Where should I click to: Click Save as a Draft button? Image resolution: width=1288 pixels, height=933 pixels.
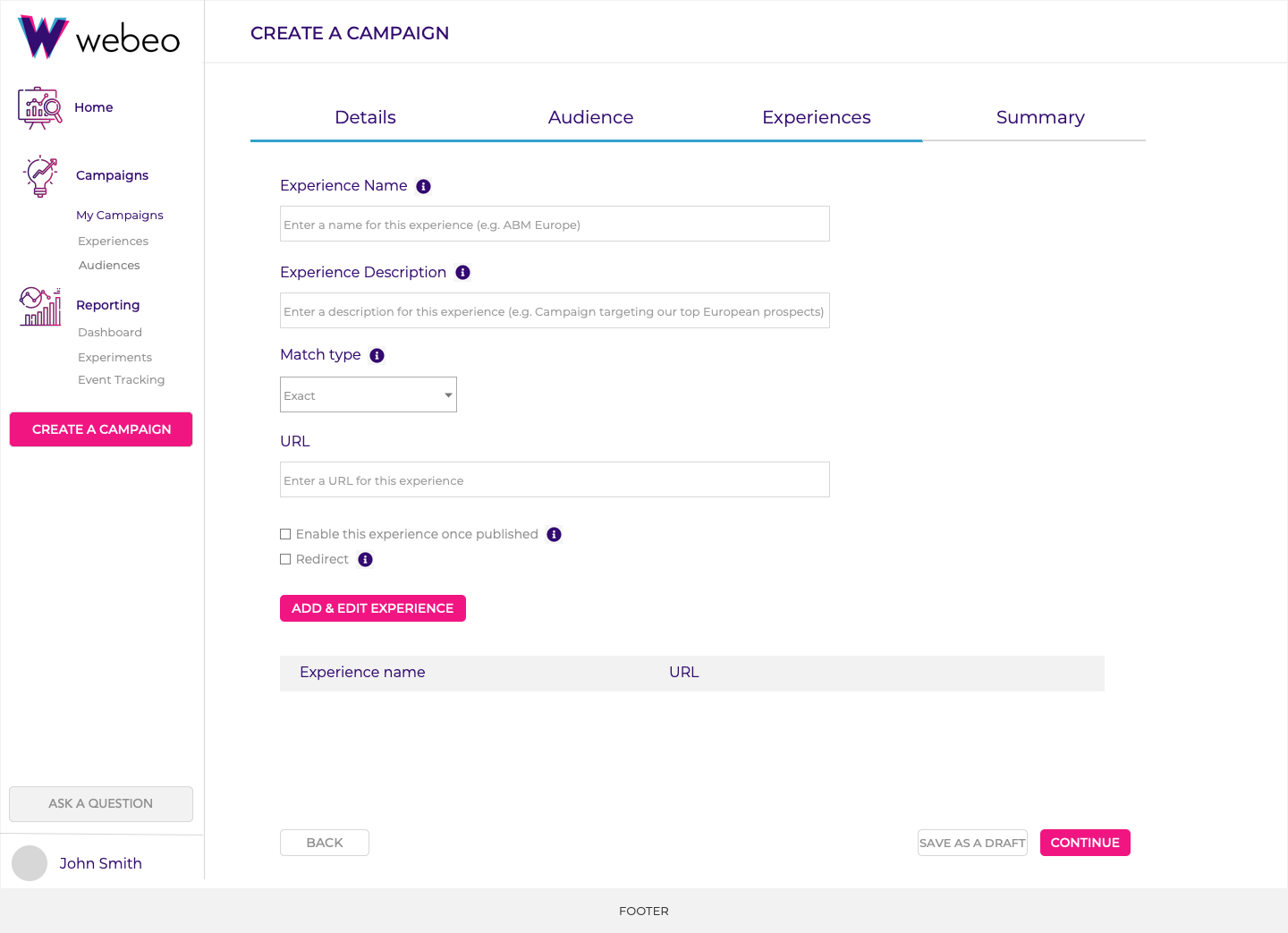click(972, 843)
